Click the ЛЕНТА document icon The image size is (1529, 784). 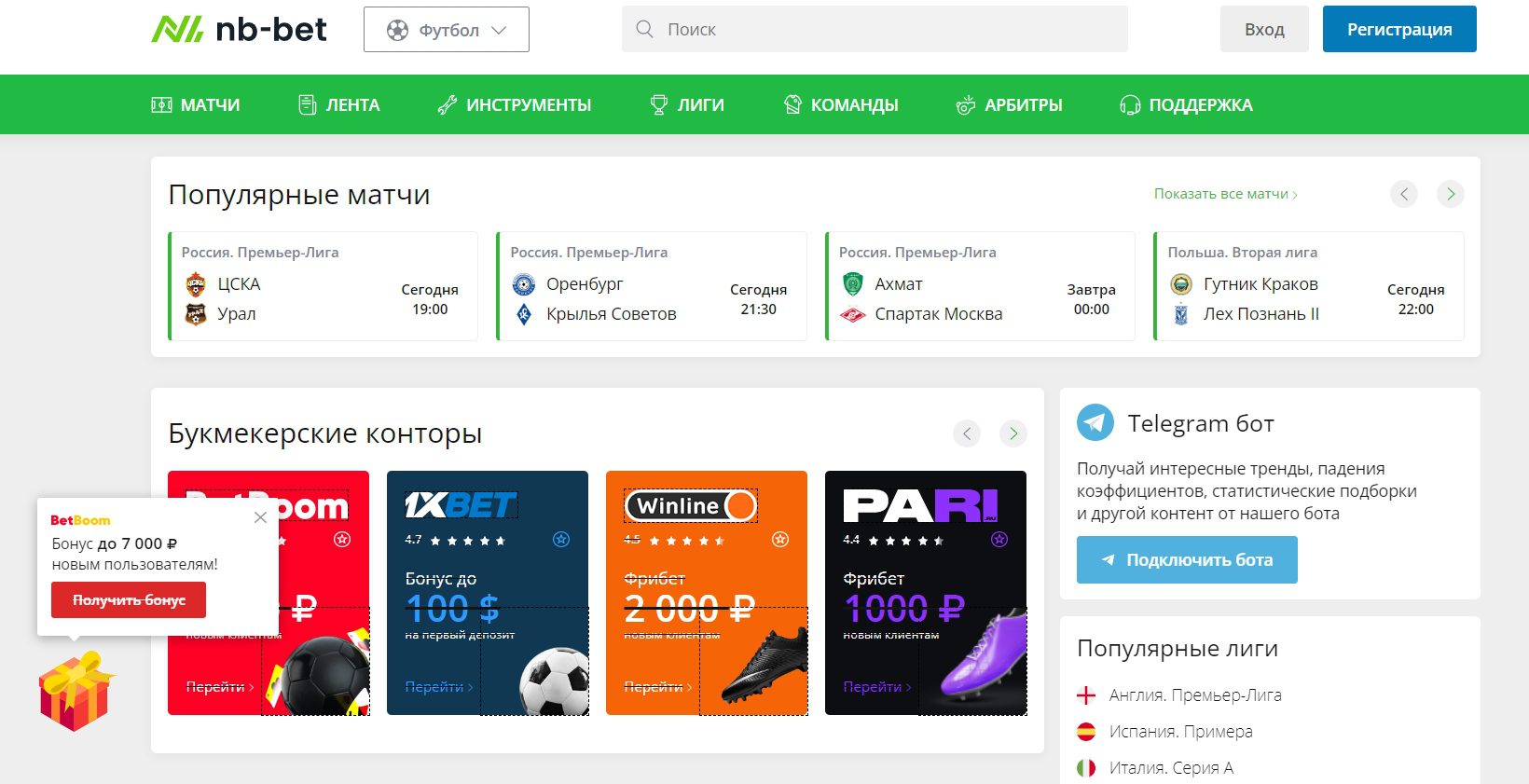coord(308,104)
